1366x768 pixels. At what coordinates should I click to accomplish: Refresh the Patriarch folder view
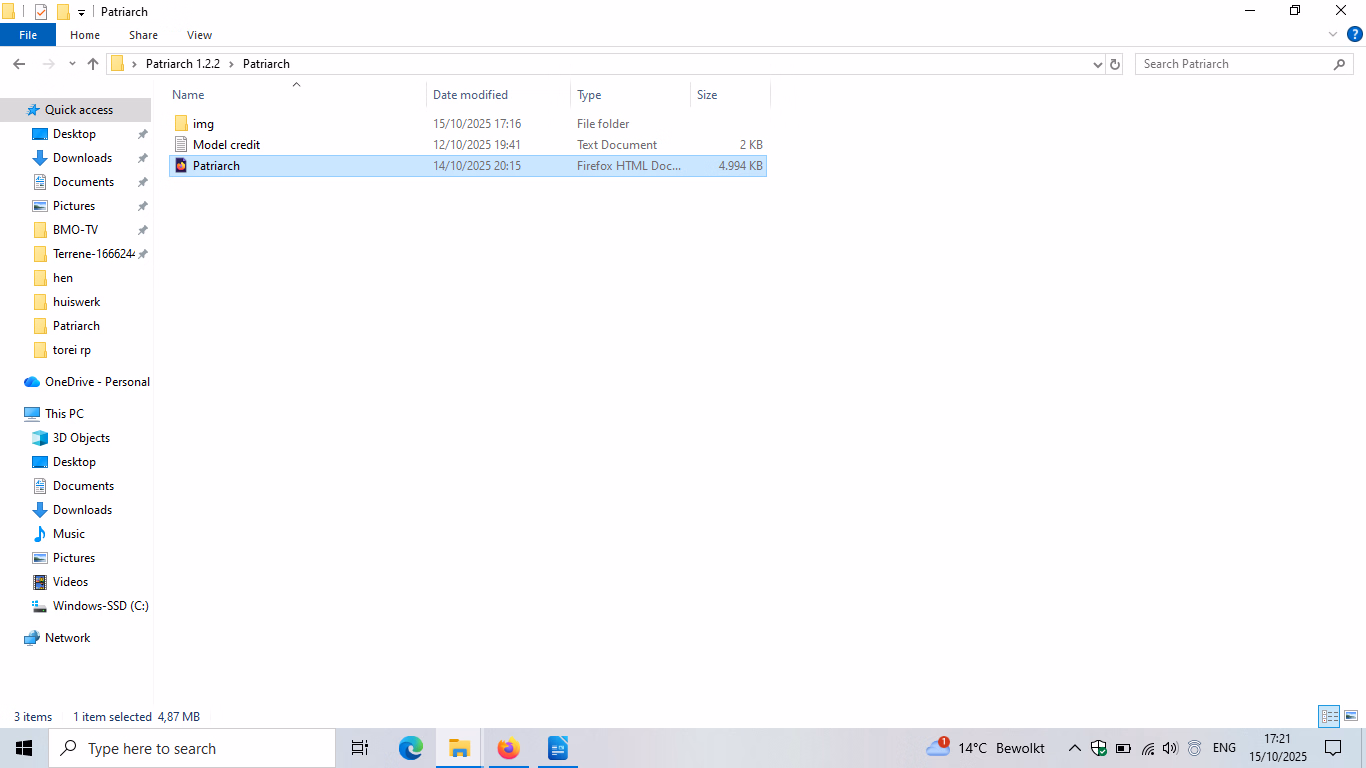(1115, 64)
